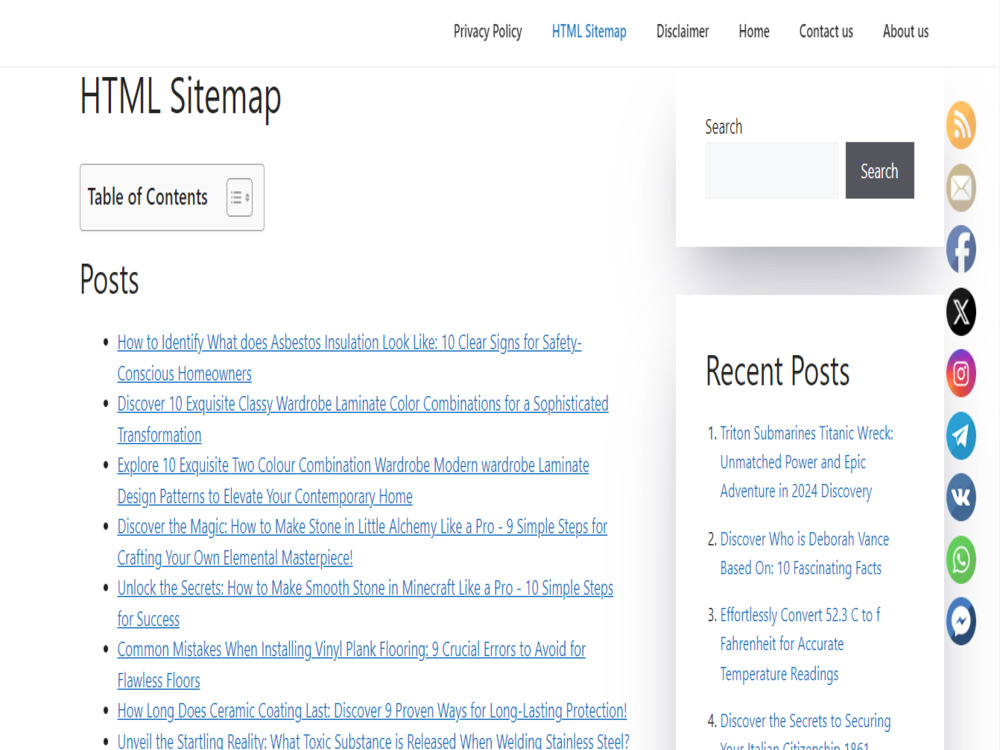Go to the Home menu item
The image size is (1000, 750).
tap(754, 31)
